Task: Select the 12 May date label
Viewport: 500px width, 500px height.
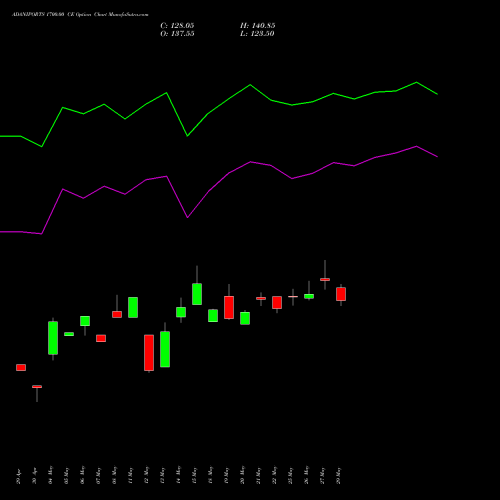Action: tap(146, 475)
